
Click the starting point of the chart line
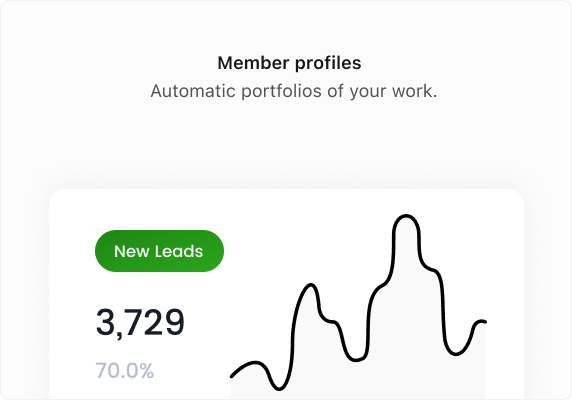tap(232, 376)
